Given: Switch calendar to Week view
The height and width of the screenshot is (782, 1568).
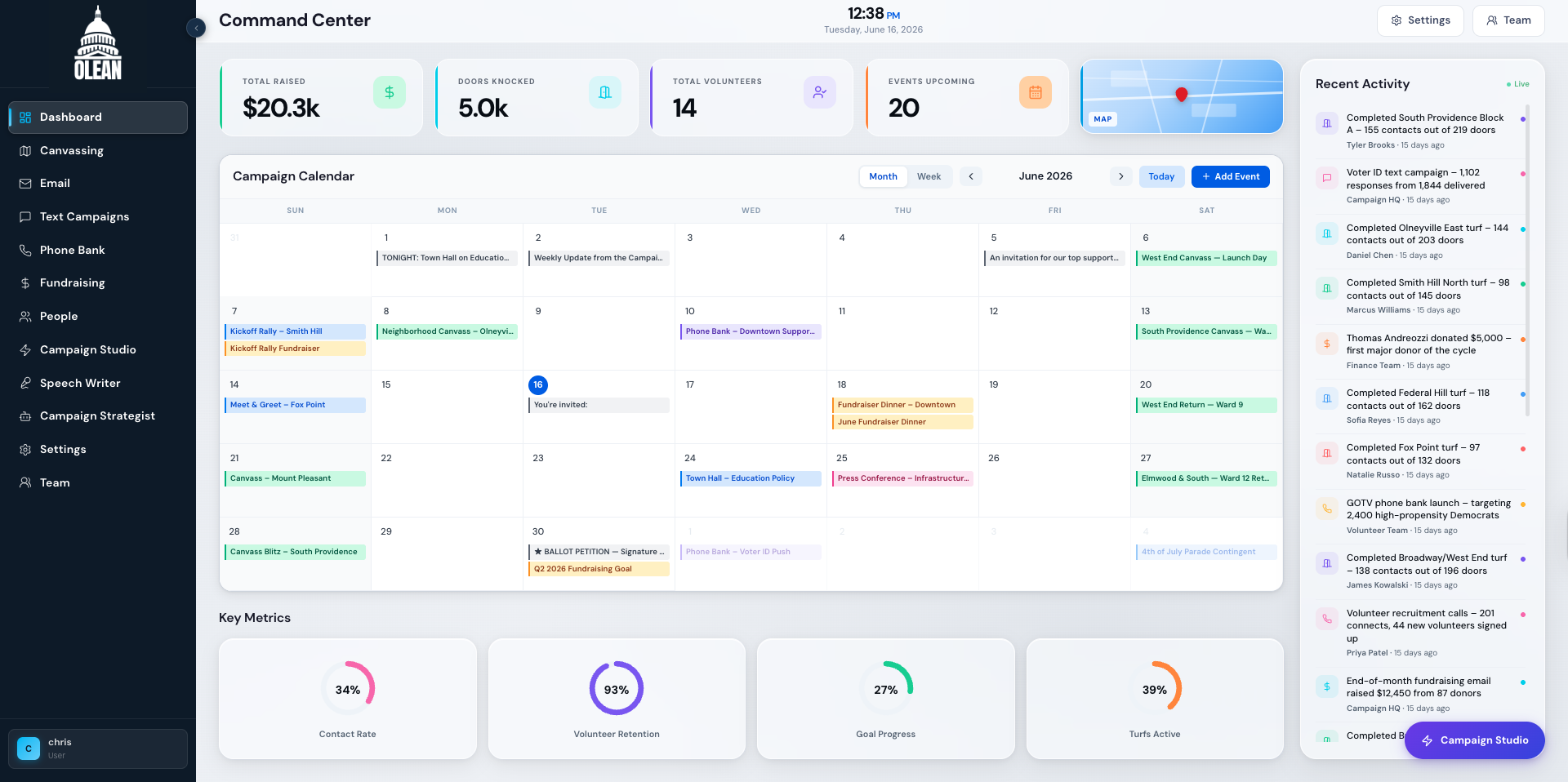Looking at the screenshot, I should click(x=929, y=176).
